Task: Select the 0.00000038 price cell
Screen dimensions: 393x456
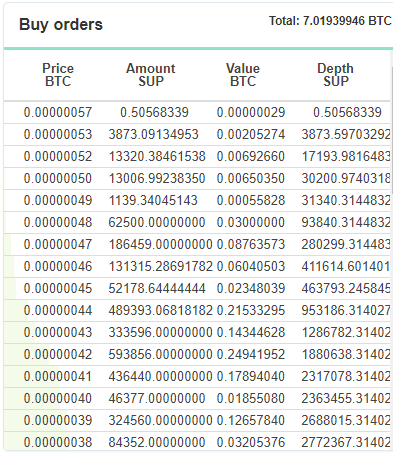Action: pos(58,442)
